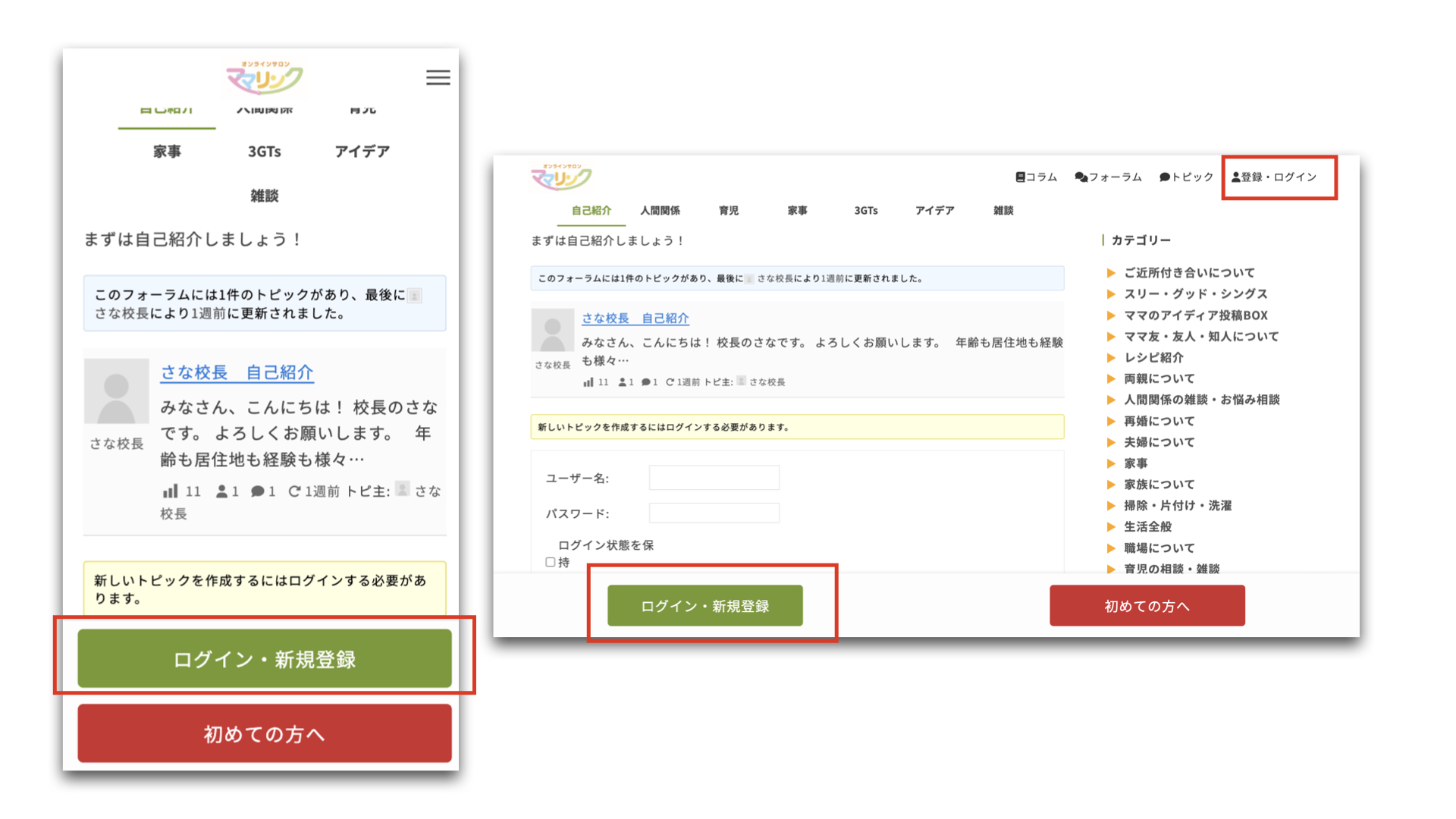Screen dimensions: 1456x819
Task: Click さな校長 avatar in mobile topic
Action: coord(116,391)
